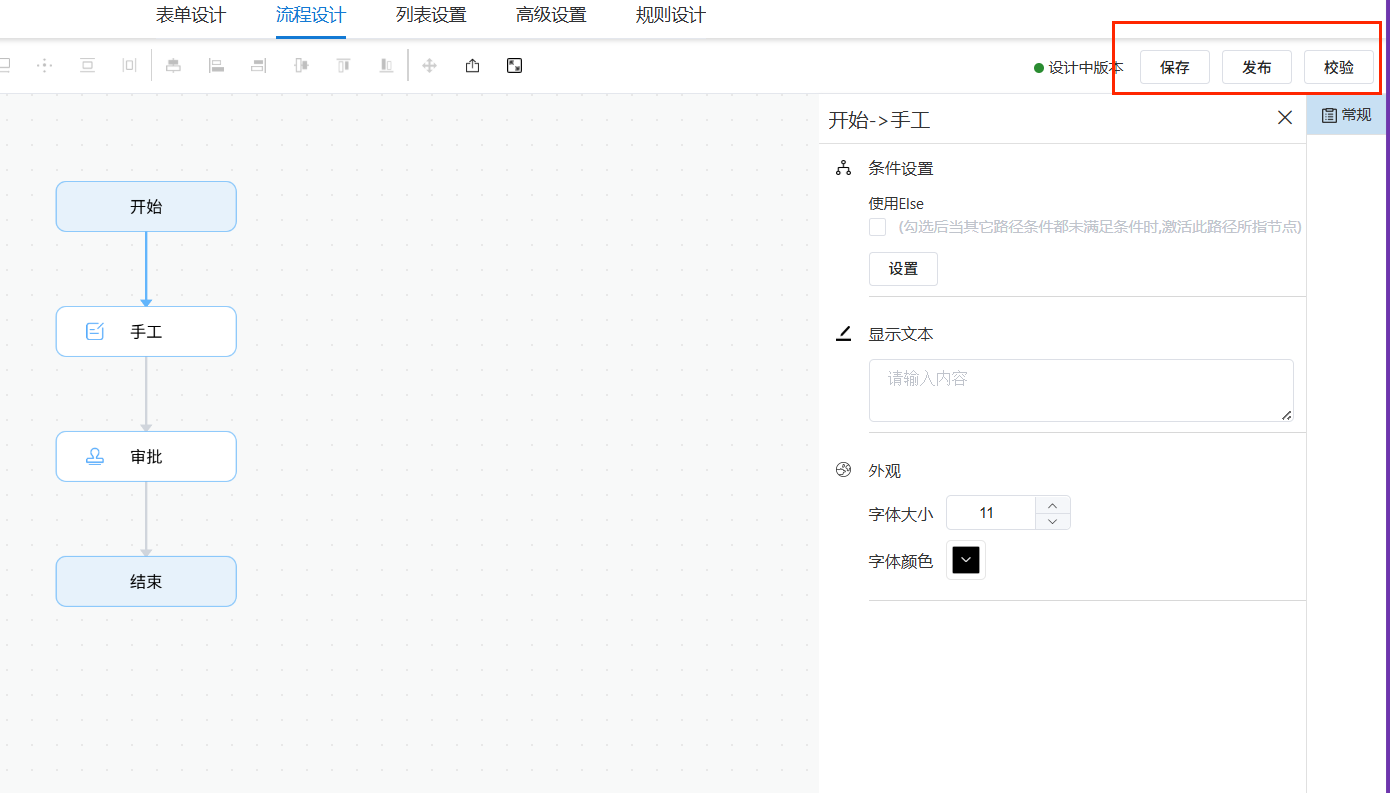Open the 高级设置 tab
This screenshot has width=1390, height=793.
pos(551,15)
